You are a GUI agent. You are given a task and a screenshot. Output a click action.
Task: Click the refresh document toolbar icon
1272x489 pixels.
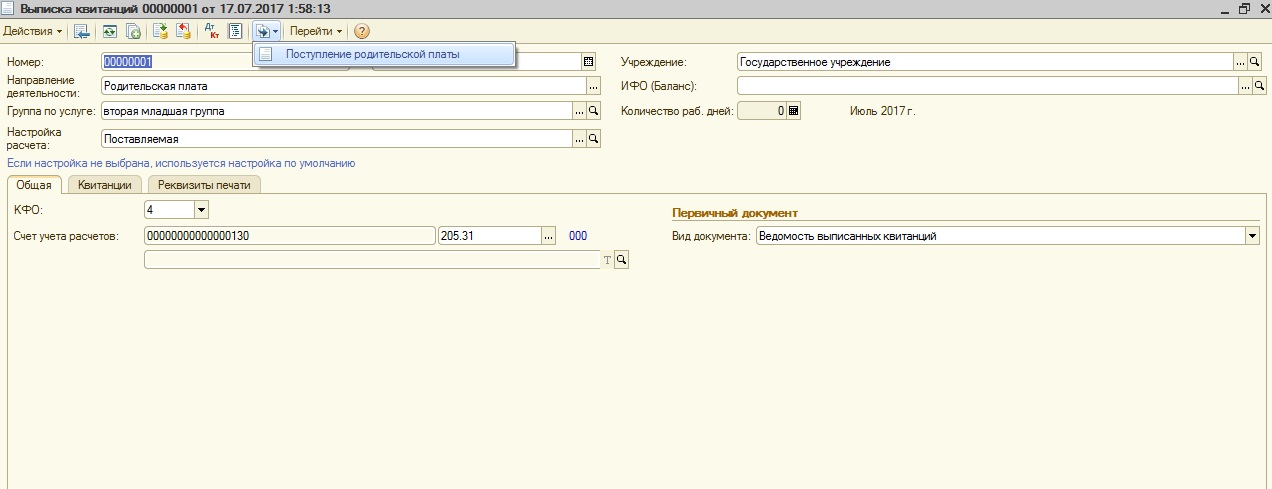109,31
